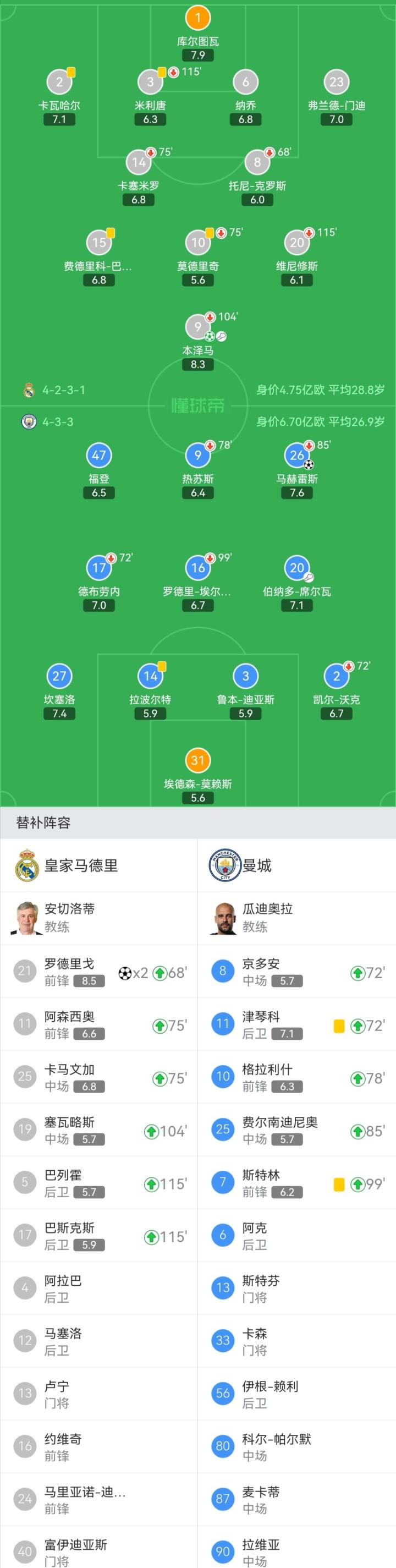This screenshot has height=1568, width=396.
Task: Tap Courtois's number 1 goalkeeper jersey icon
Action: click(197, 18)
